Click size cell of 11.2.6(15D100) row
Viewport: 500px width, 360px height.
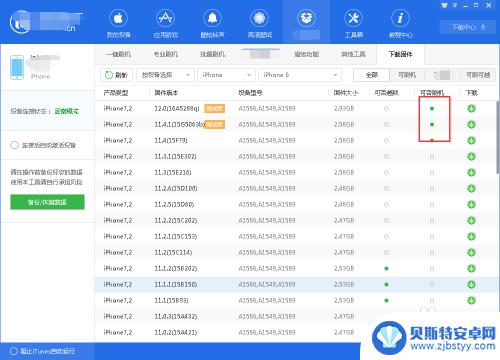coord(344,188)
